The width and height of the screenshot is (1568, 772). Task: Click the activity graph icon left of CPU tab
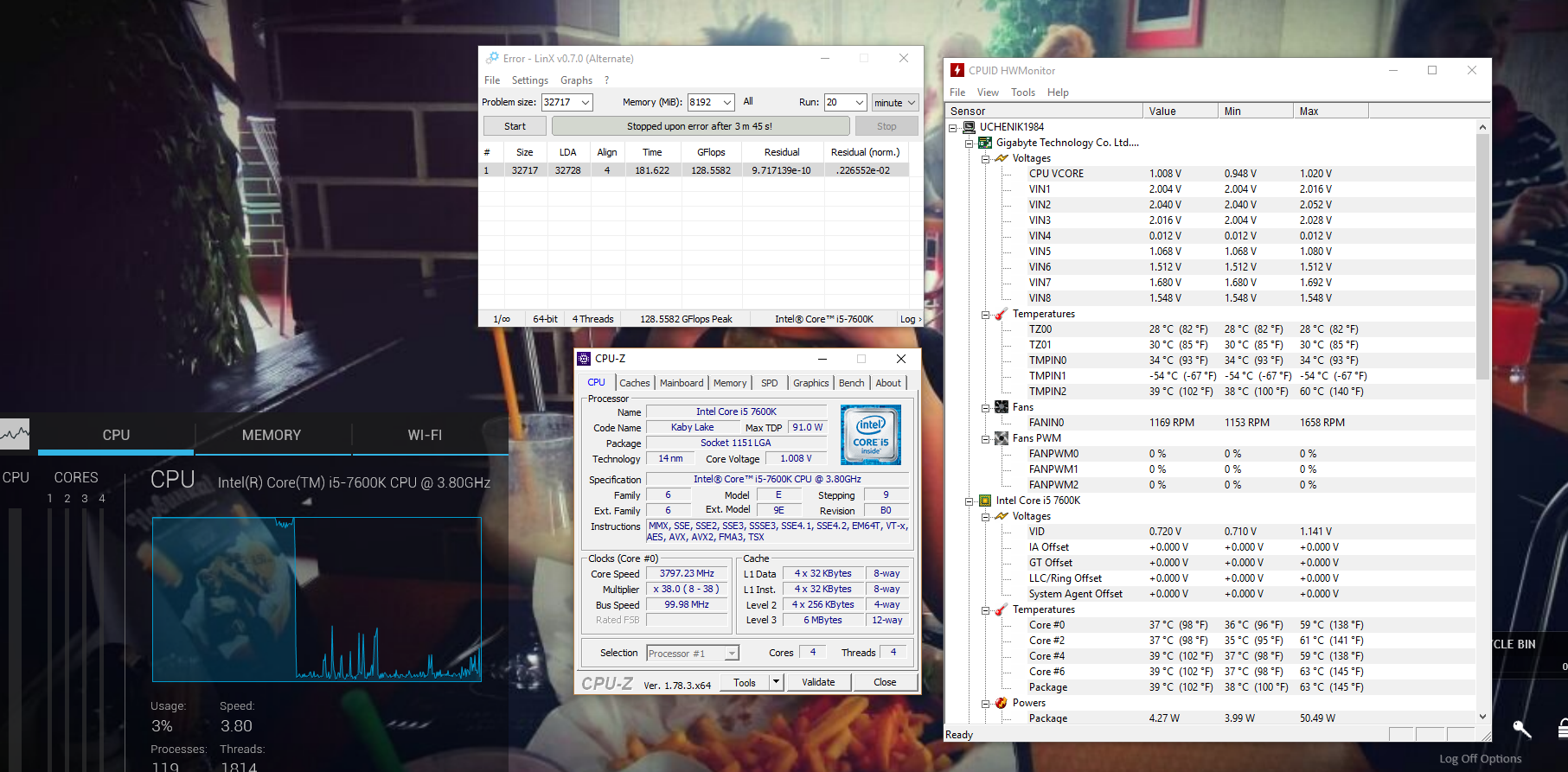click(x=15, y=434)
